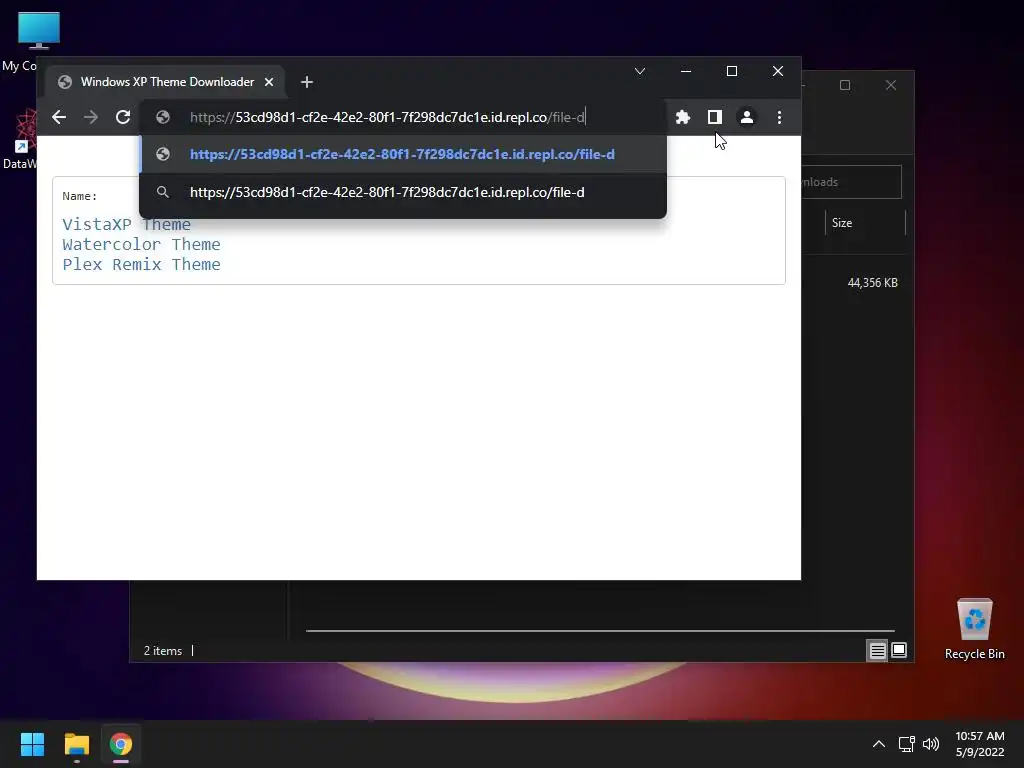Viewport: 1024px width, 768px height.
Task: Open the Plex Remix Theme link
Action: tap(141, 264)
